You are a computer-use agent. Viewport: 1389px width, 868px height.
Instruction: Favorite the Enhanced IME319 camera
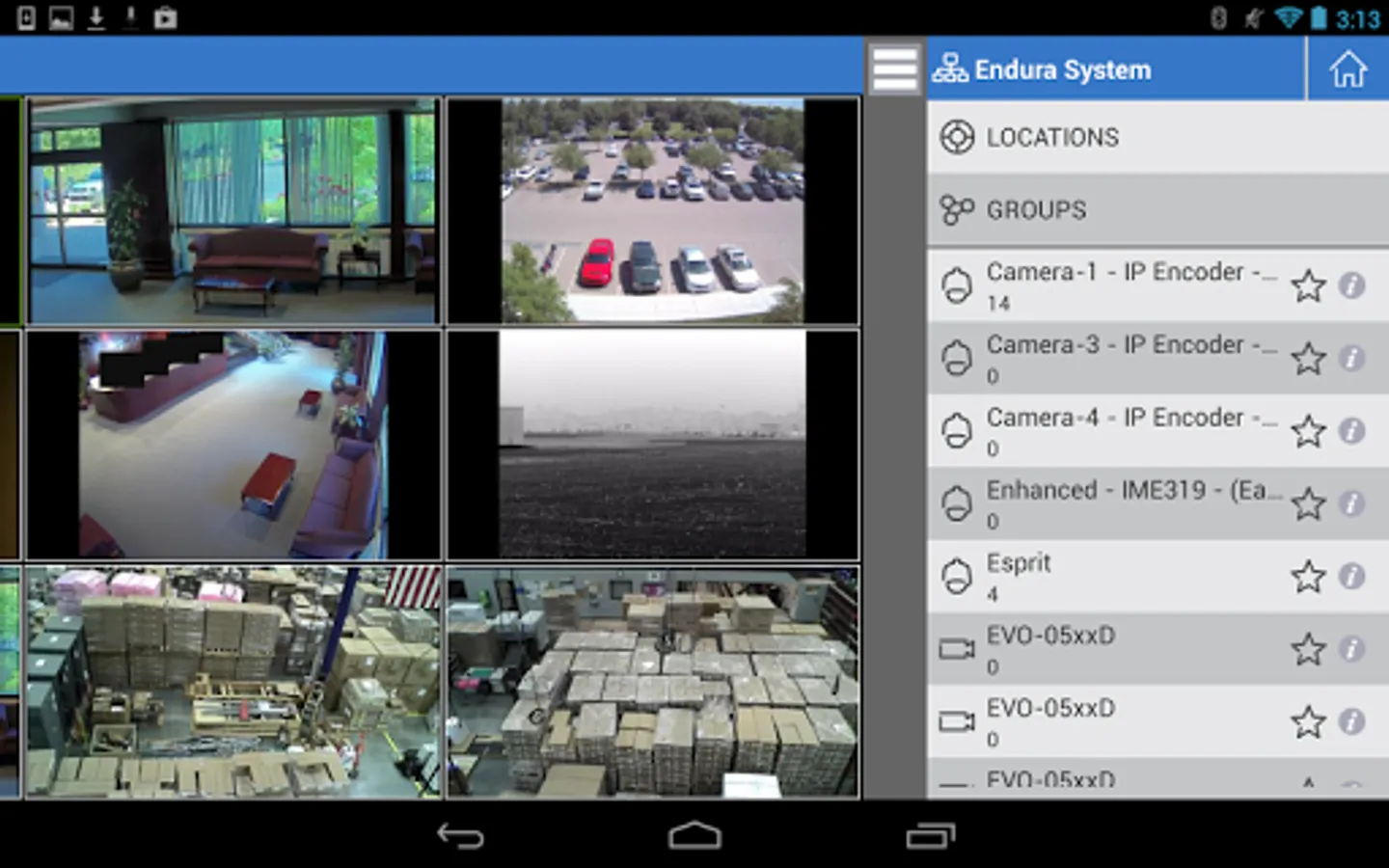point(1308,503)
